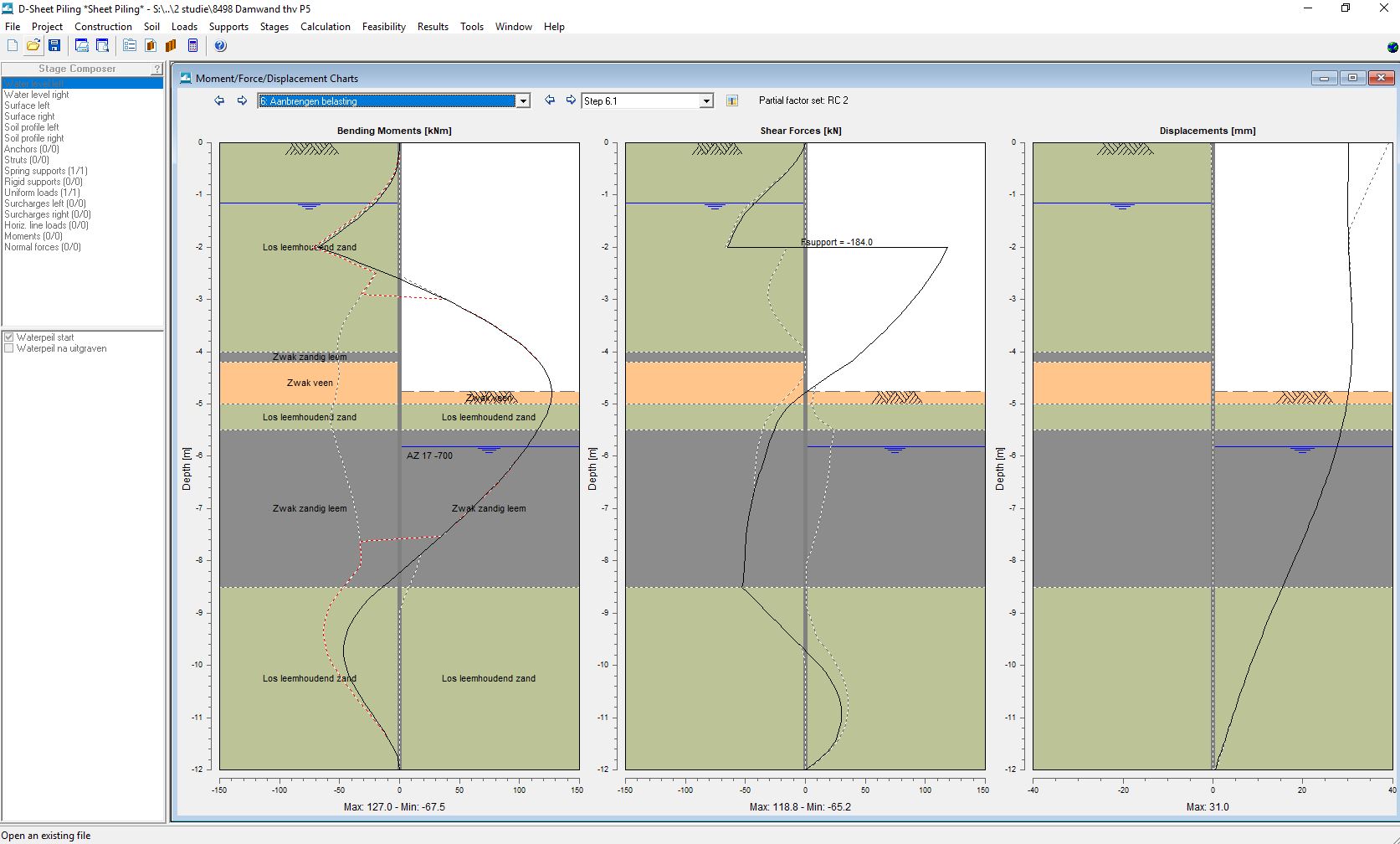Expand the stage dropdown showing Aanbrengen belasting
Screen dimensions: 1400x844
523,101
